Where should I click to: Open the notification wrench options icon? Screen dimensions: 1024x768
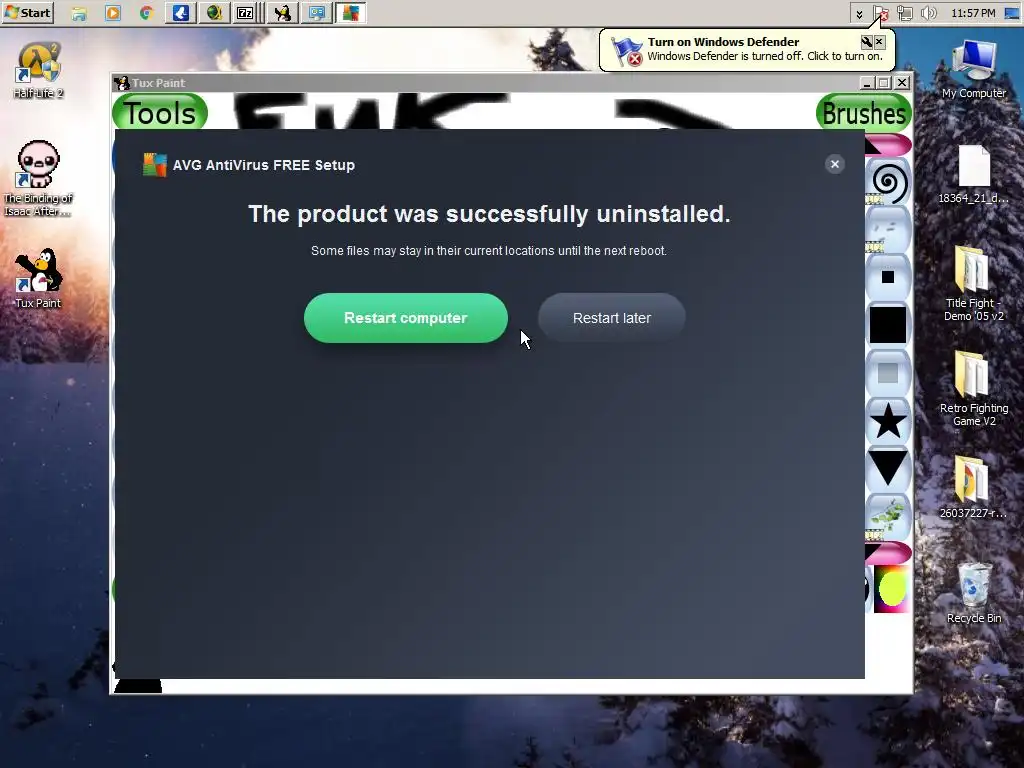point(867,42)
